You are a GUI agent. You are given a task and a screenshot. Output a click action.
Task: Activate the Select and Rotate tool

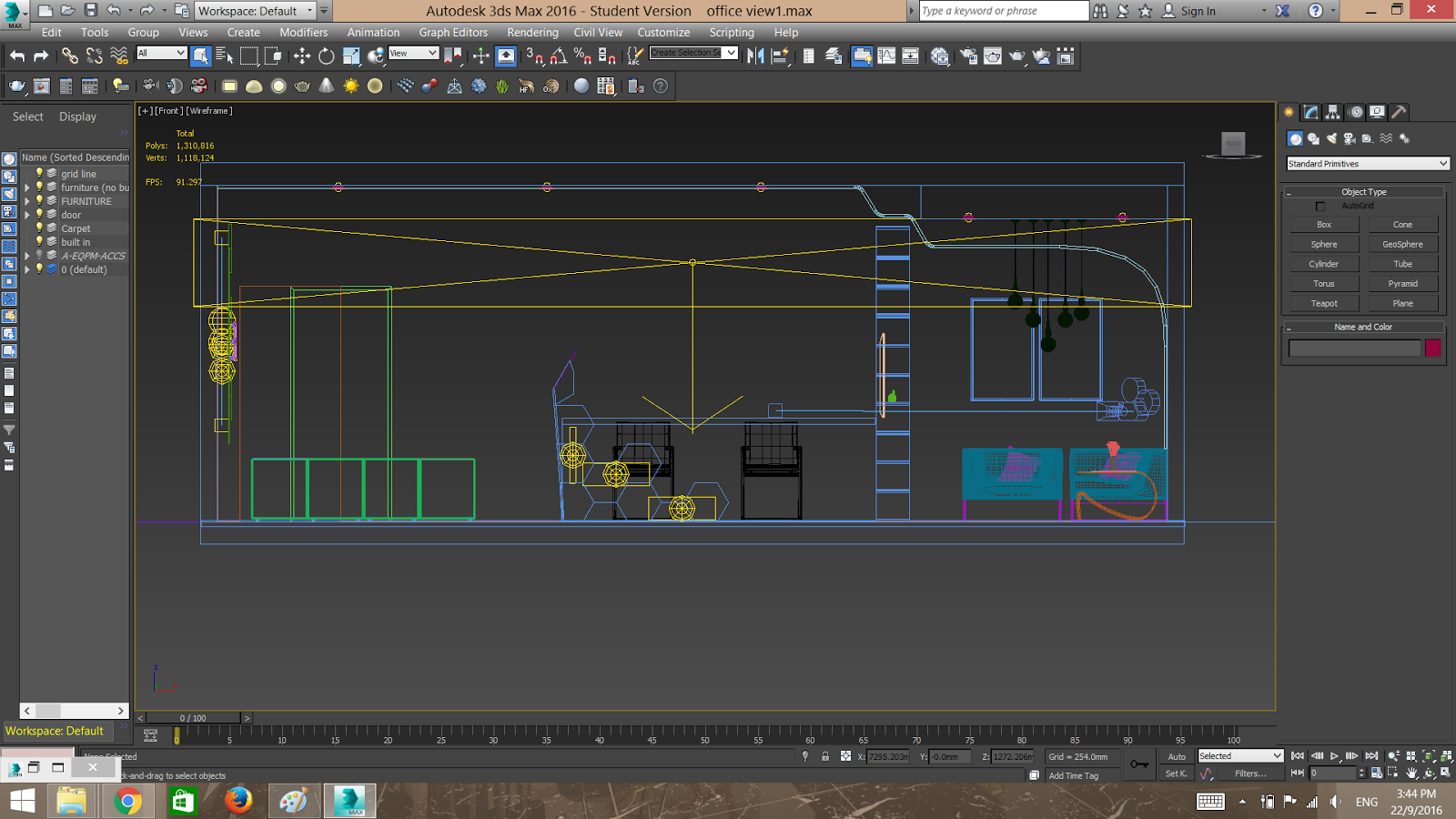(x=325, y=56)
